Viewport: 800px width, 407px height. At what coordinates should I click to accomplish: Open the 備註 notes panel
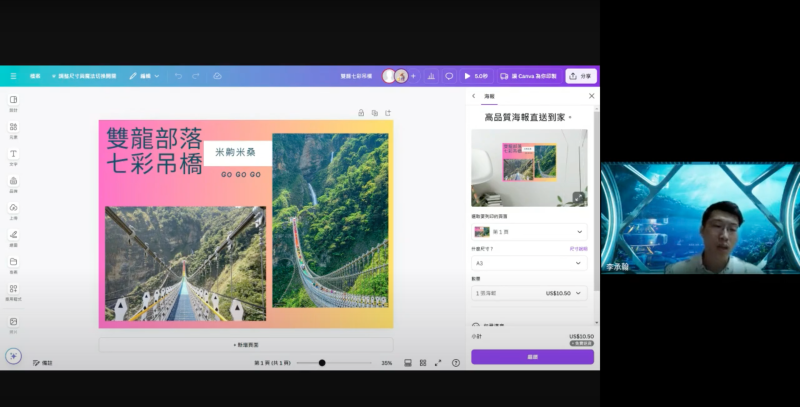coord(43,363)
